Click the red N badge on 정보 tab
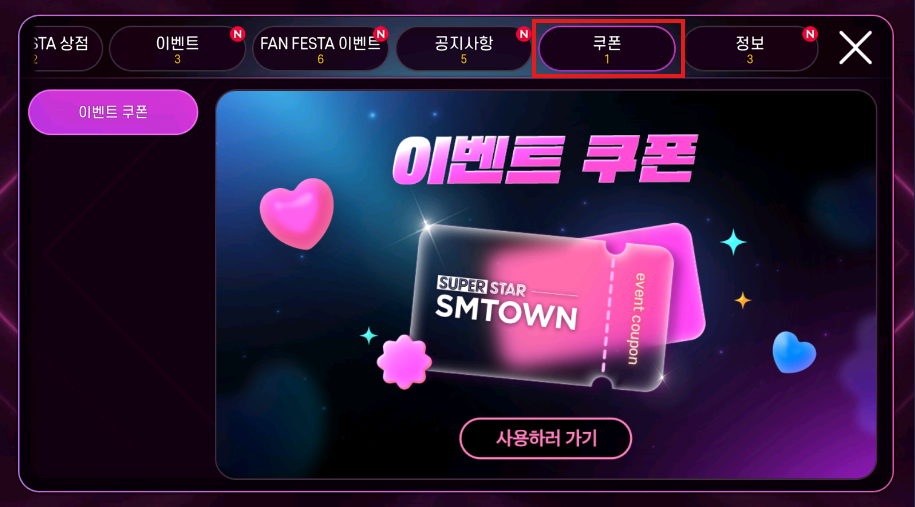The image size is (915, 507). pos(809,34)
